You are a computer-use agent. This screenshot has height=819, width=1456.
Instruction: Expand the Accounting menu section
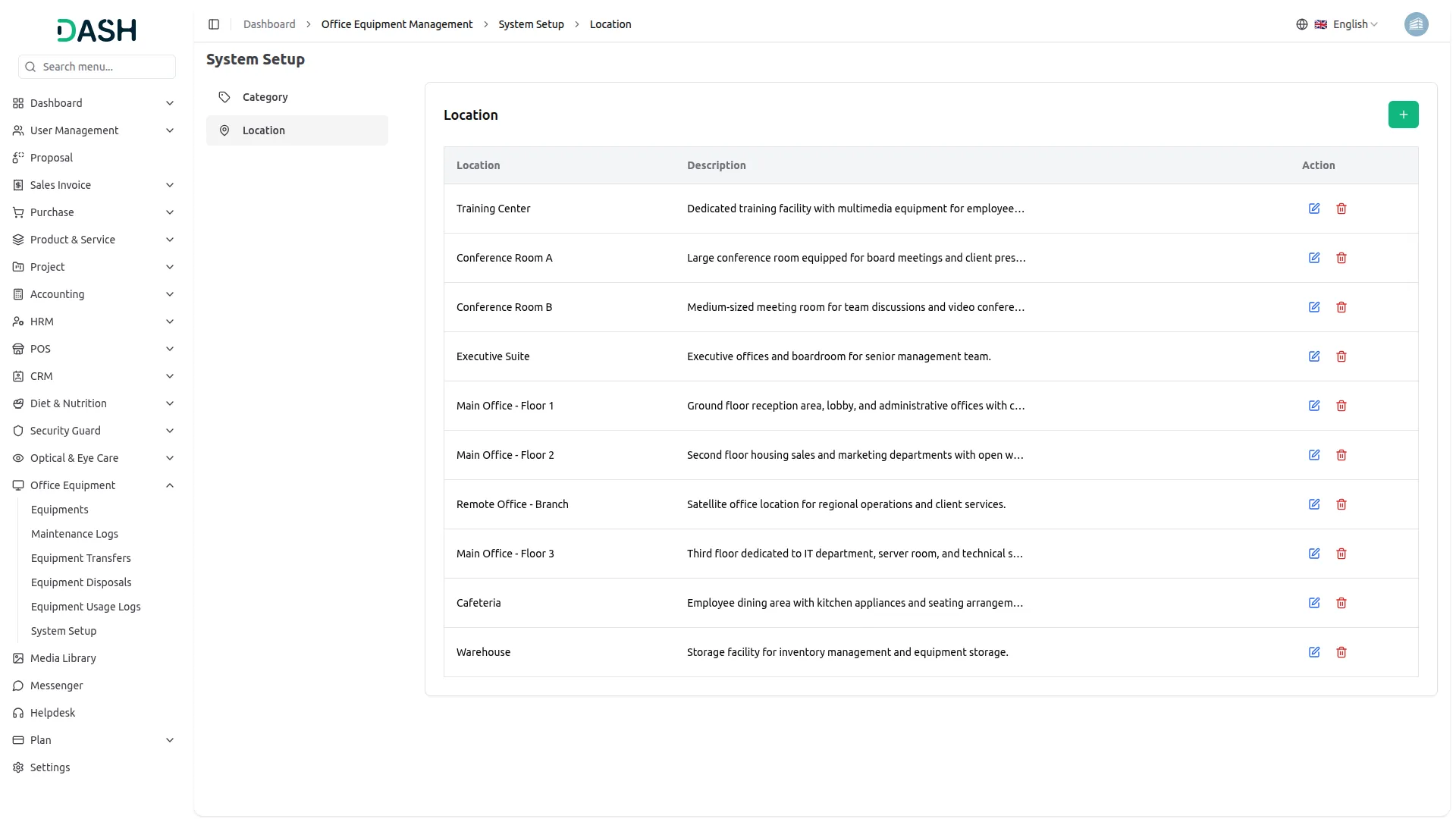[170, 294]
